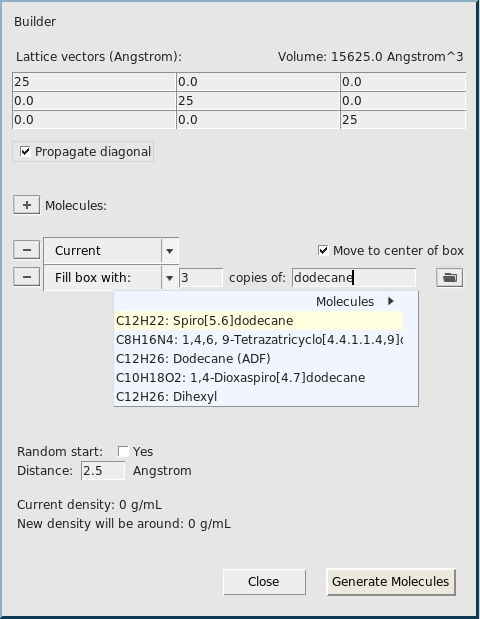Image resolution: width=480 pixels, height=619 pixels.
Task: Choose the Tetrazatricyclo suggestion
Action: click(x=259, y=340)
